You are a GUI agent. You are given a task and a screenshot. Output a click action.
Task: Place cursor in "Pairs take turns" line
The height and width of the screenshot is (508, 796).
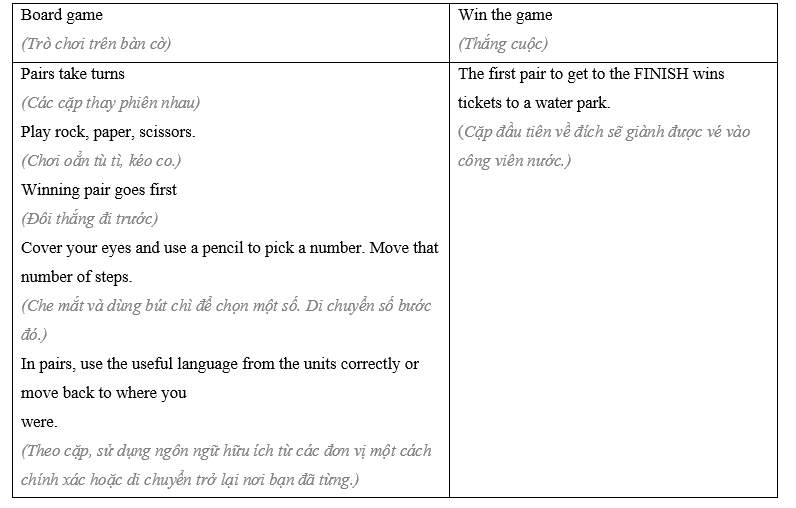pos(73,74)
